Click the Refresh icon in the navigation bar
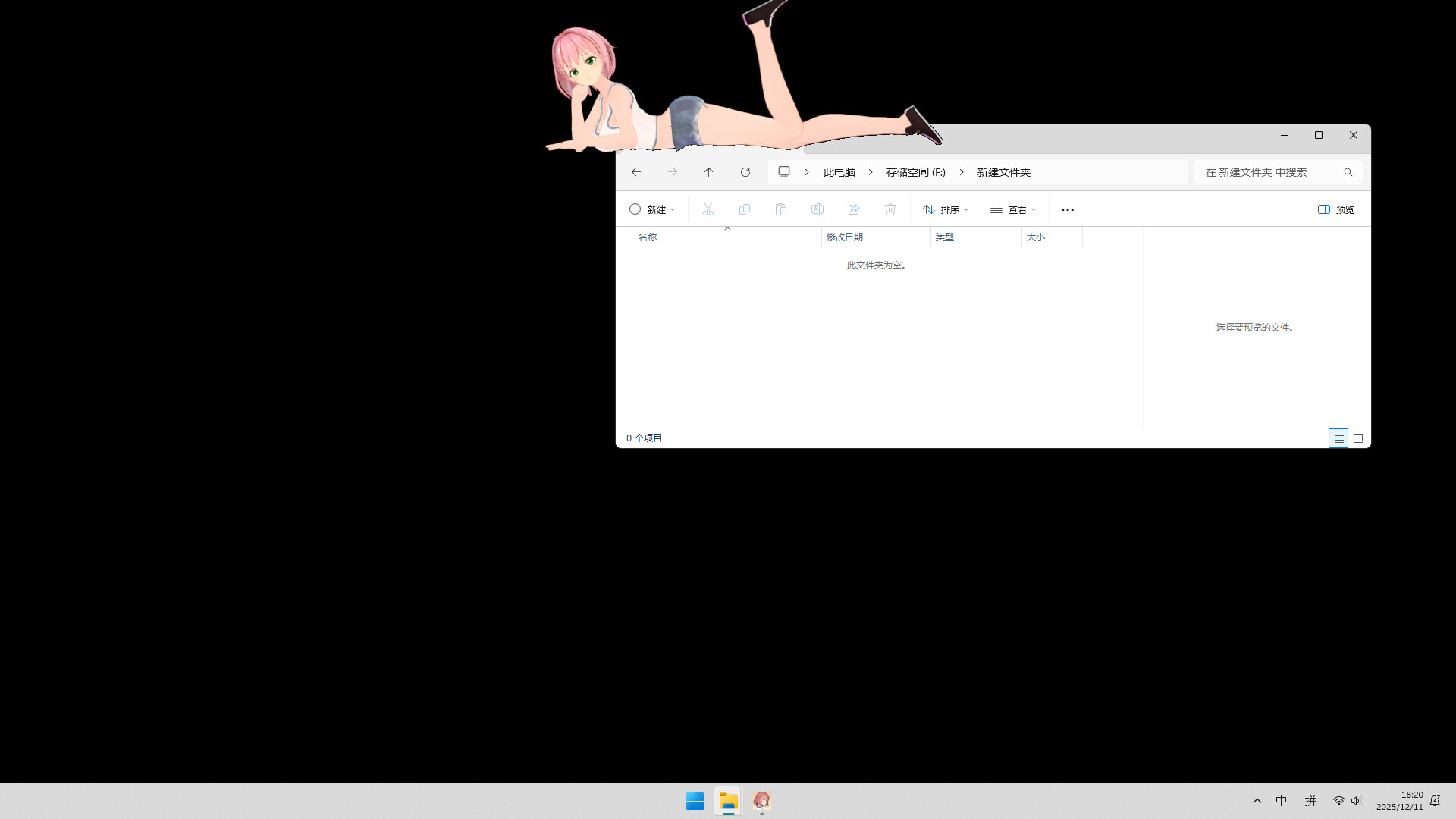This screenshot has height=819, width=1456. click(745, 172)
